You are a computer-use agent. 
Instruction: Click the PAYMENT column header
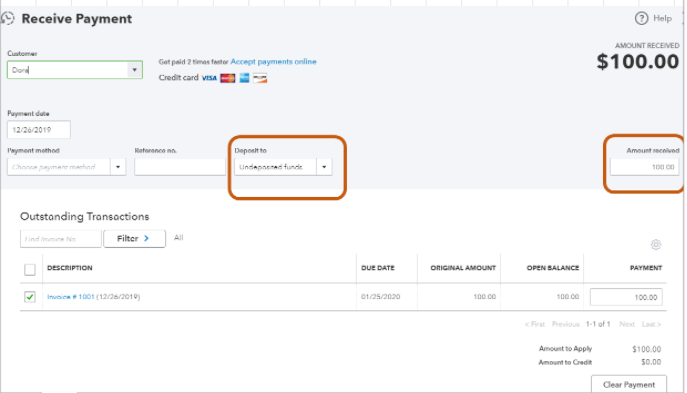pyautogui.click(x=646, y=268)
